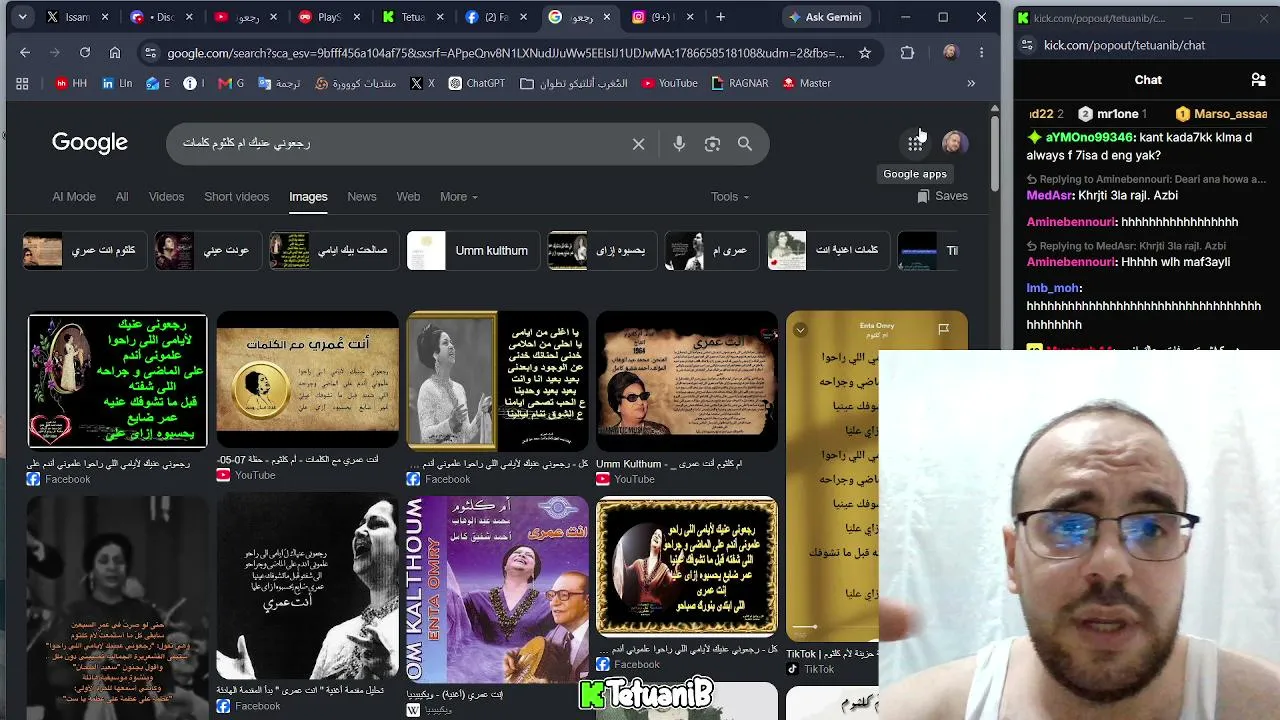1280x720 pixels.
Task: Switch to the Web tab
Action: [408, 197]
